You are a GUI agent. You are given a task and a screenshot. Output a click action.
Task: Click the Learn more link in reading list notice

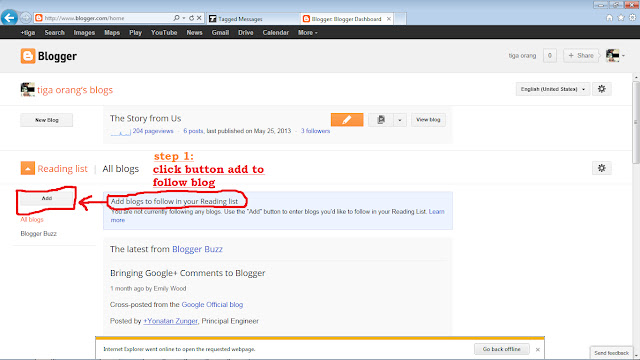click(x=436, y=211)
